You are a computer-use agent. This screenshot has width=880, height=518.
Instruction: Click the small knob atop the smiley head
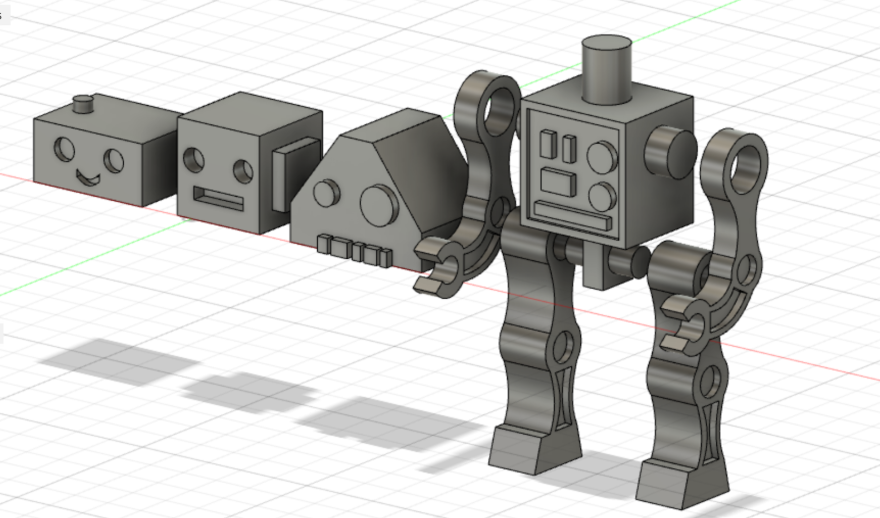point(84,104)
